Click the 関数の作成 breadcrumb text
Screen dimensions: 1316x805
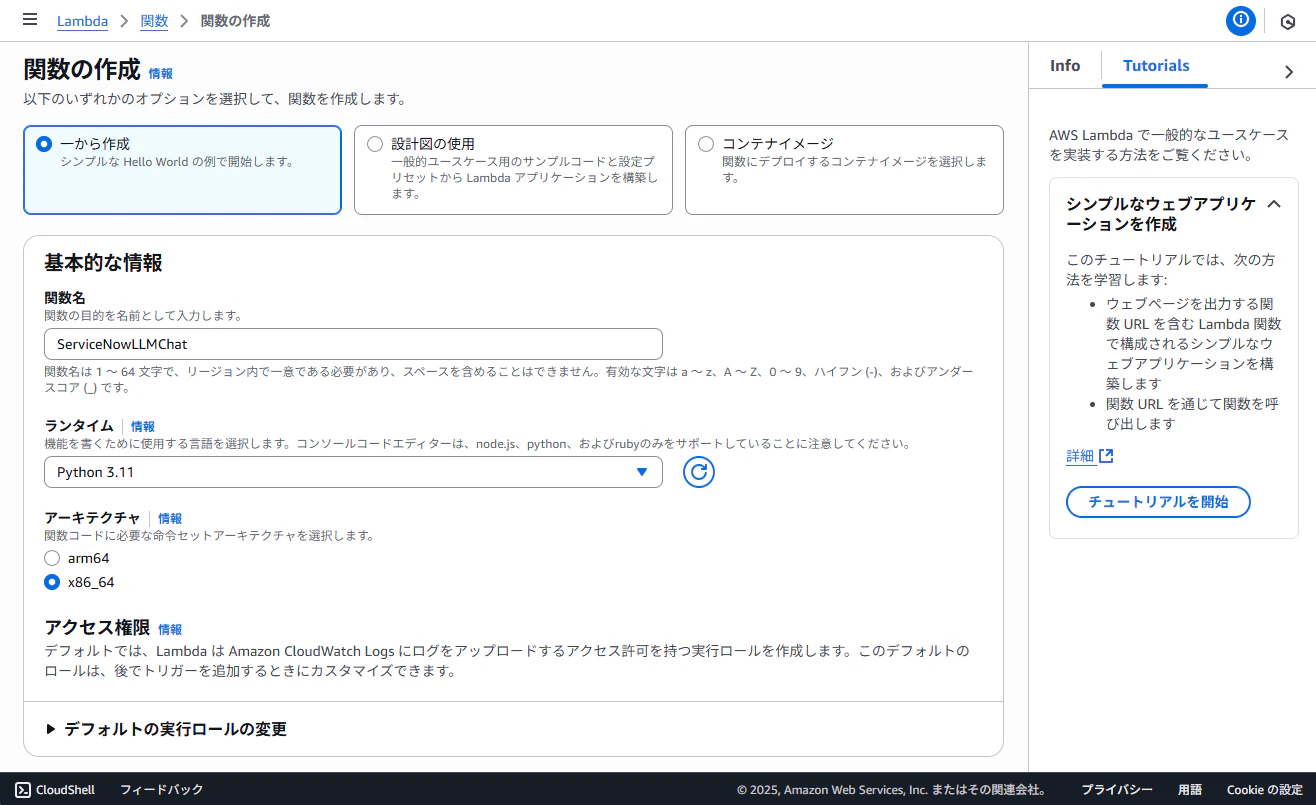click(x=235, y=21)
